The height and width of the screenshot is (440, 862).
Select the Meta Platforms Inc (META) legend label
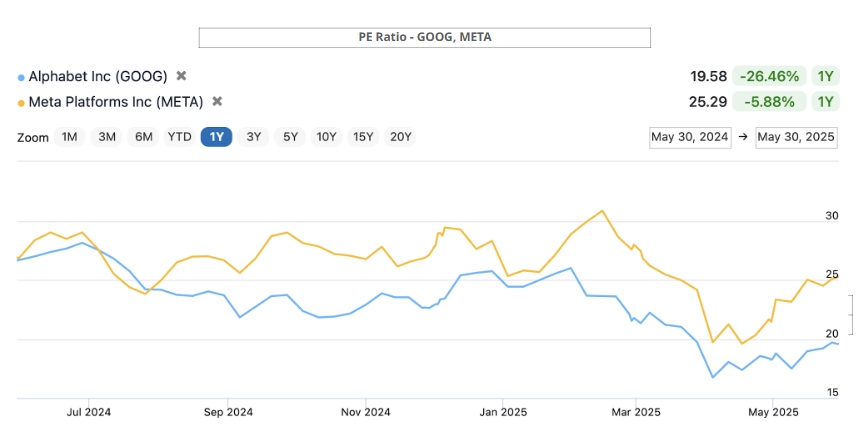tap(116, 102)
